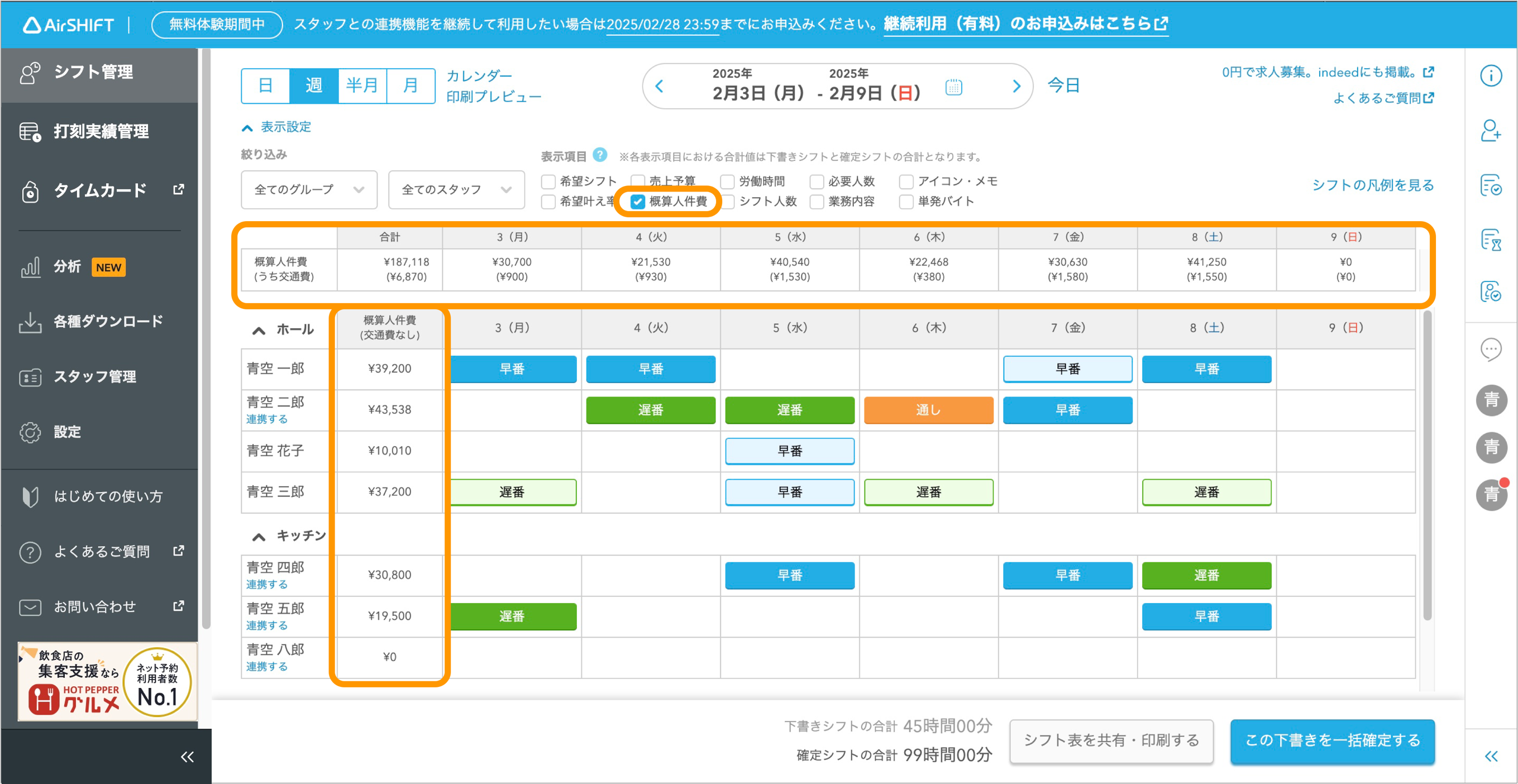The image size is (1518, 784).
Task: Click the shift list with checkmark icon in right panel
Action: pos(1491,185)
